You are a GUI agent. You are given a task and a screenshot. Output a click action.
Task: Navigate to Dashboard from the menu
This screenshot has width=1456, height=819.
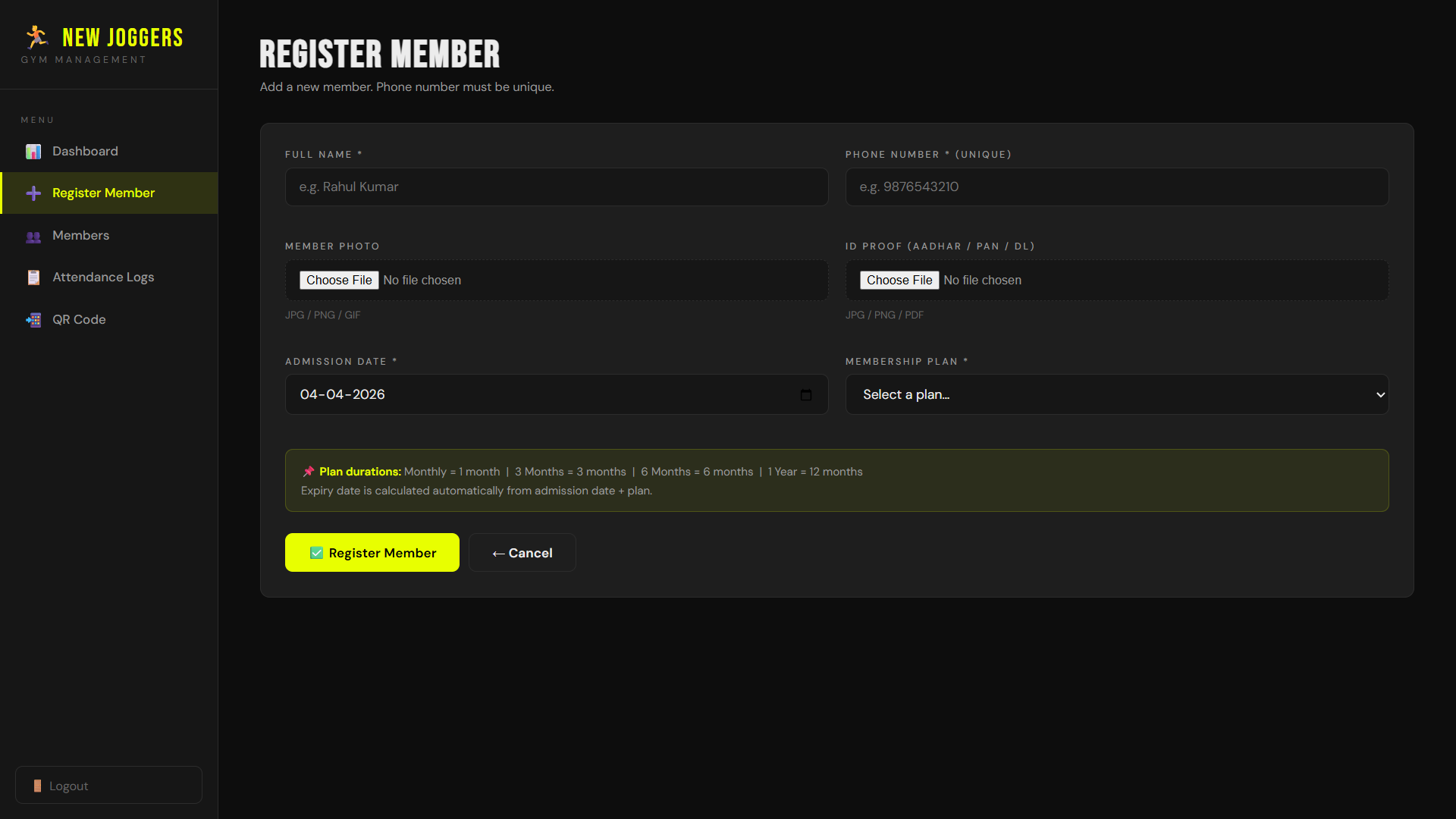click(84, 151)
